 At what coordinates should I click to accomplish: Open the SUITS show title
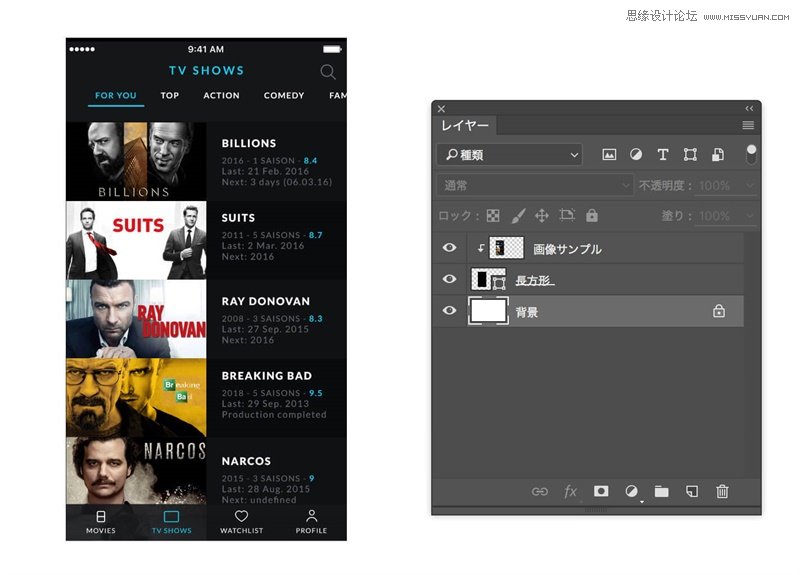click(x=238, y=218)
